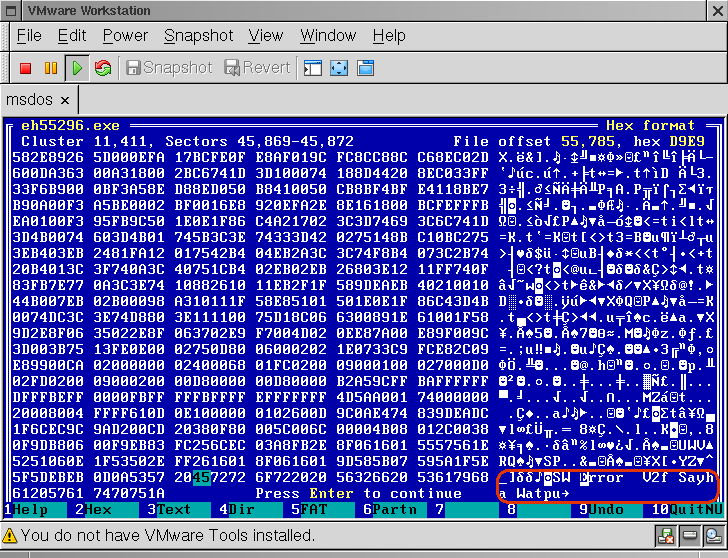The image size is (728, 558).
Task: Click the green Power On play icon
Action: (77, 68)
